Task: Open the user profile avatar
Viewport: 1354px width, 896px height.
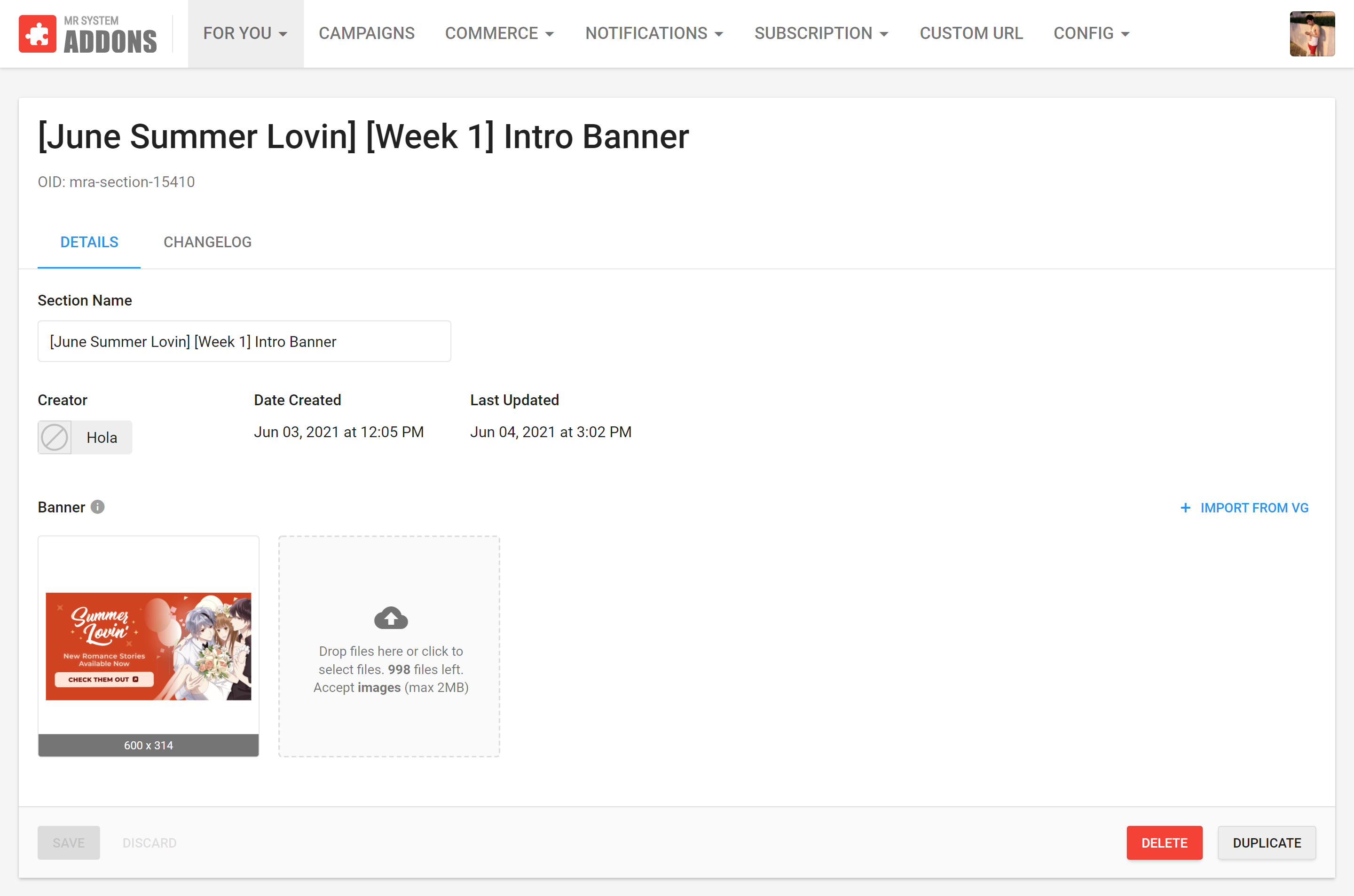Action: [x=1312, y=34]
